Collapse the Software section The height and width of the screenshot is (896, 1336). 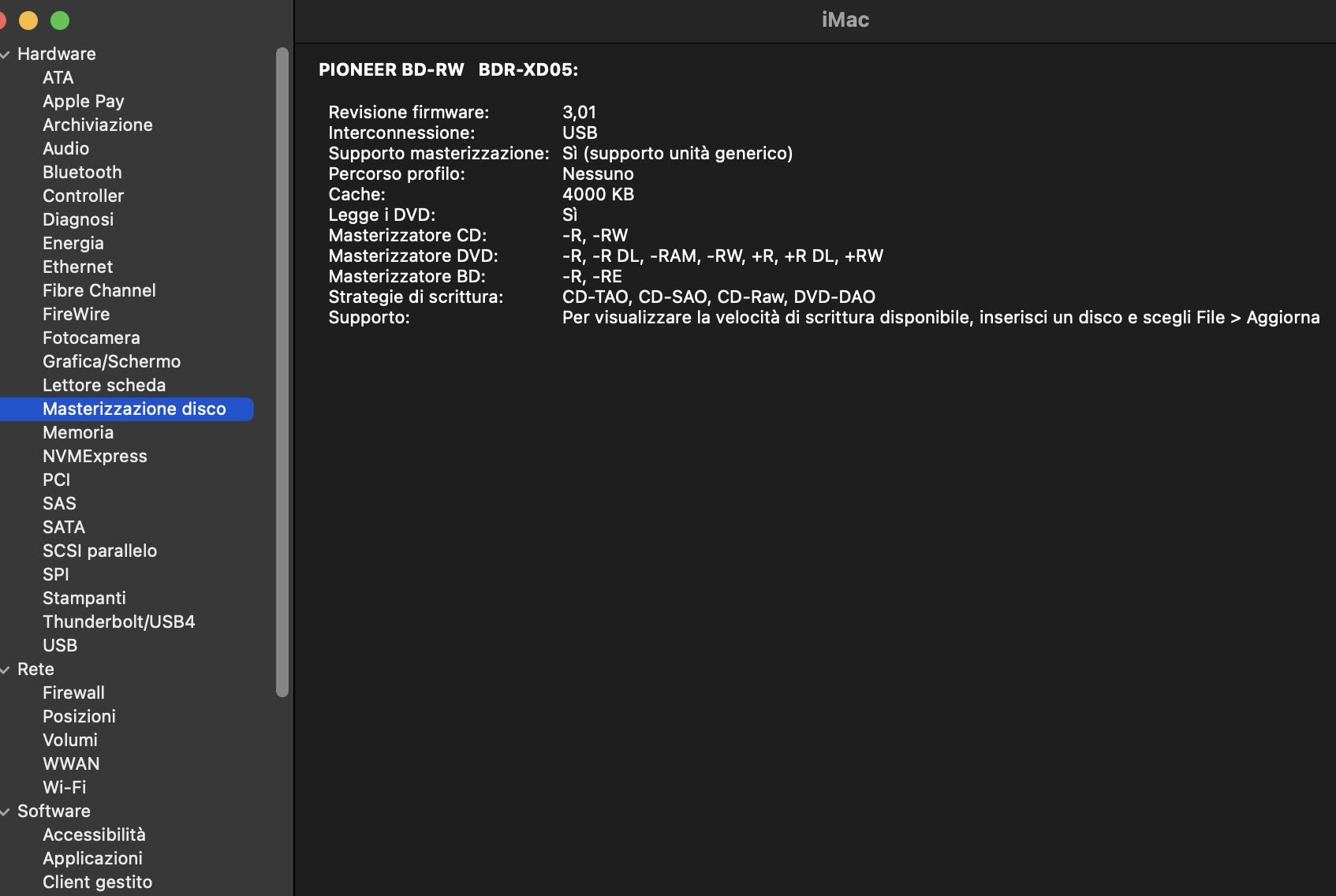6,812
